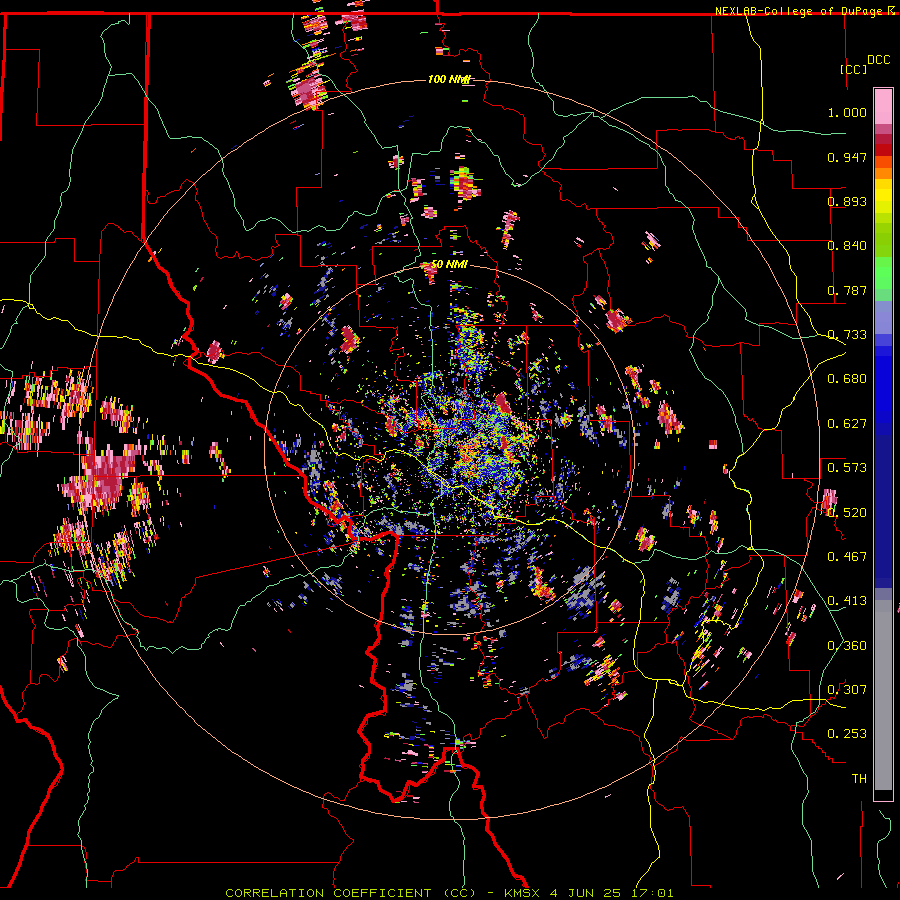Image resolution: width=900 pixels, height=900 pixels.
Task: Click the 0.893 value on the color scale
Action: (x=847, y=201)
